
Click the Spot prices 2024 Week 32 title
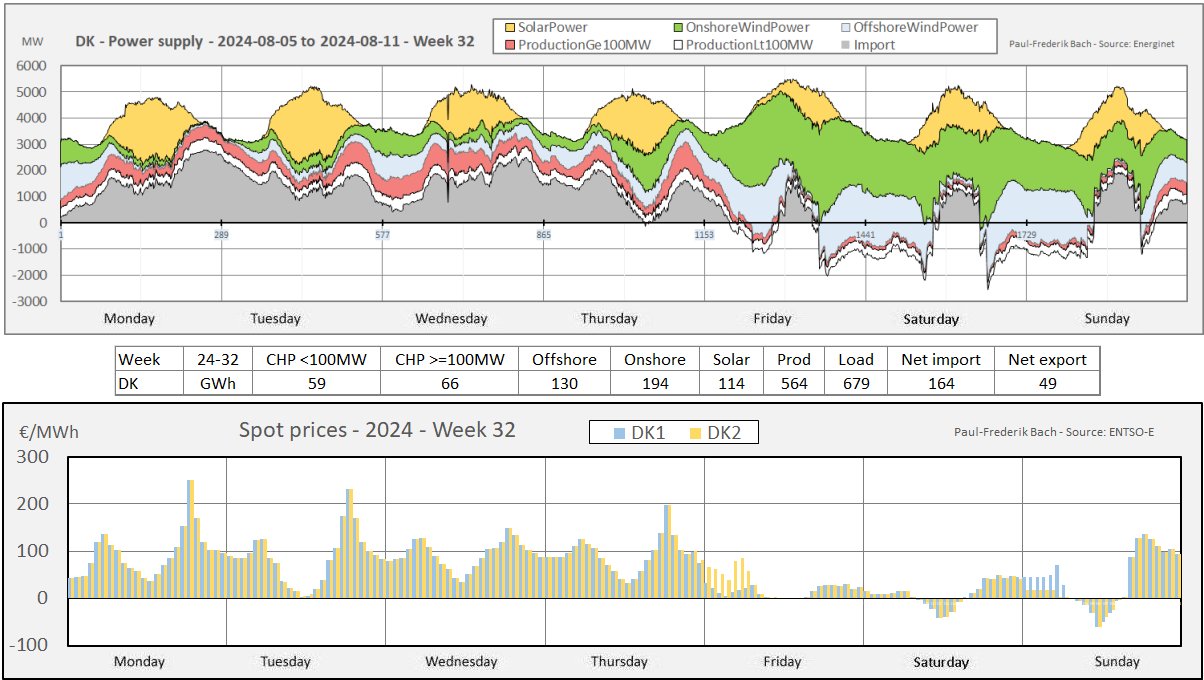click(x=377, y=430)
